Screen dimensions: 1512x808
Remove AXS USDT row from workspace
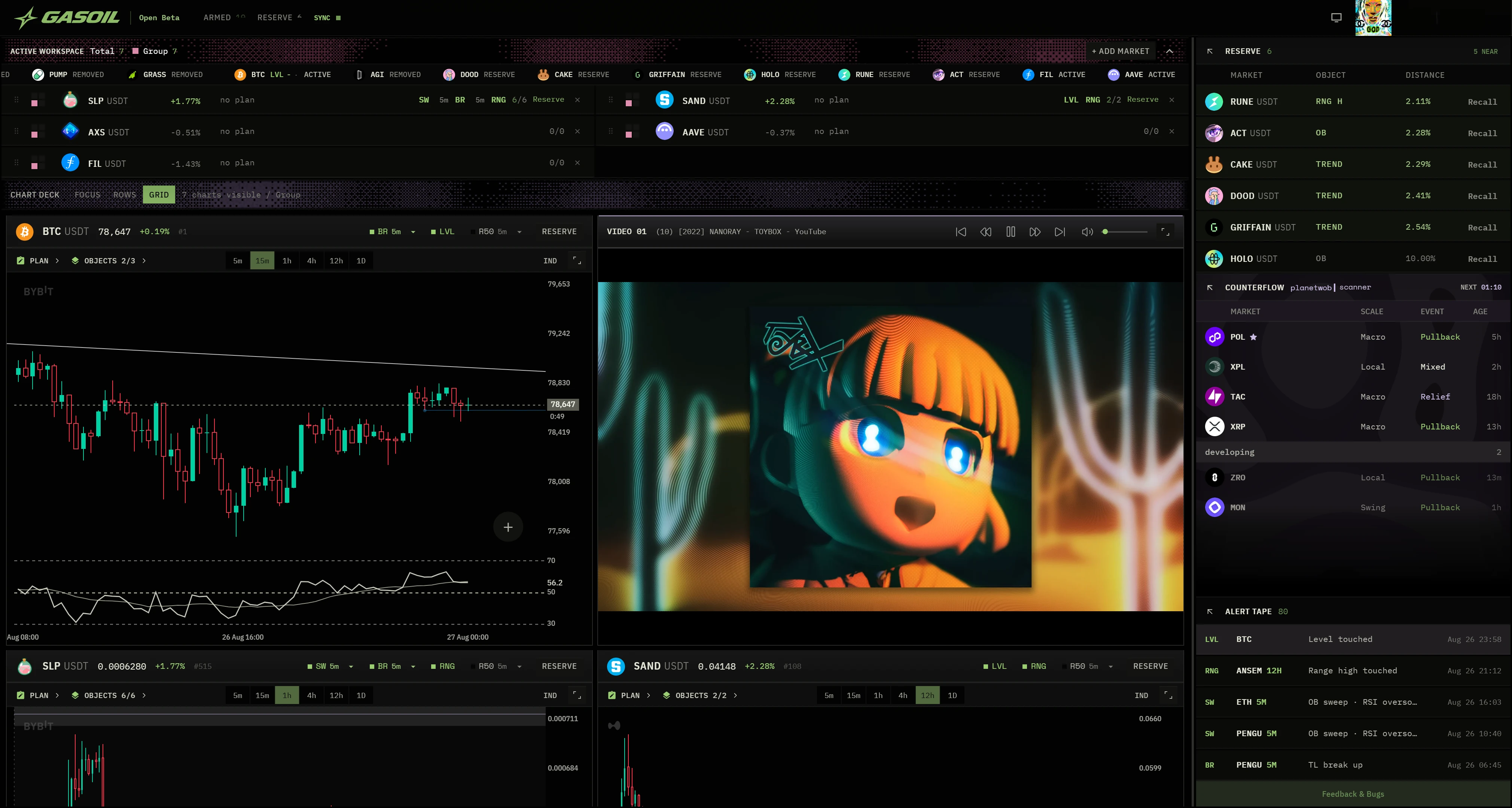tap(577, 131)
